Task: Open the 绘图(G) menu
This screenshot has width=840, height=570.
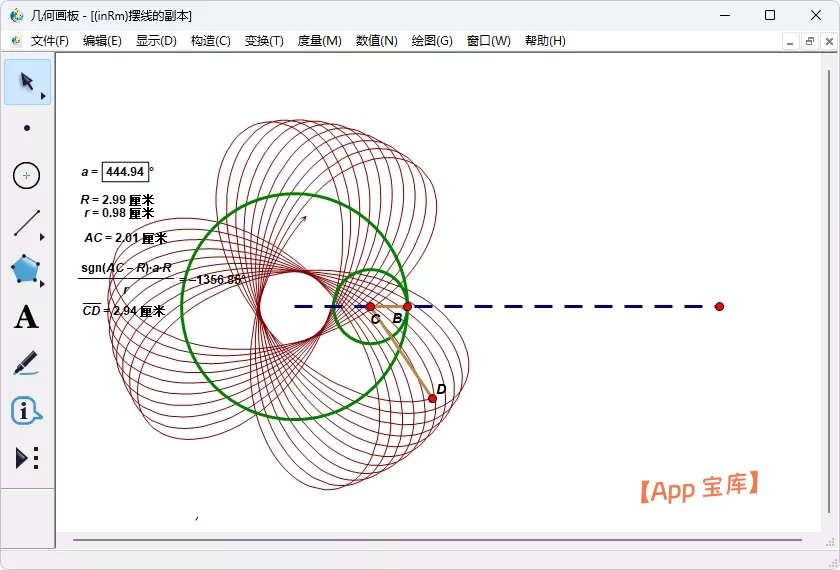Action: (x=432, y=41)
